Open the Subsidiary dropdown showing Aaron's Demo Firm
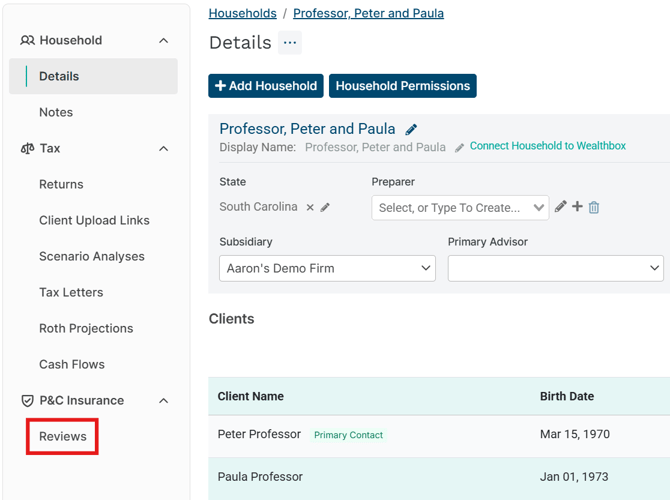670x500 pixels. point(327,268)
